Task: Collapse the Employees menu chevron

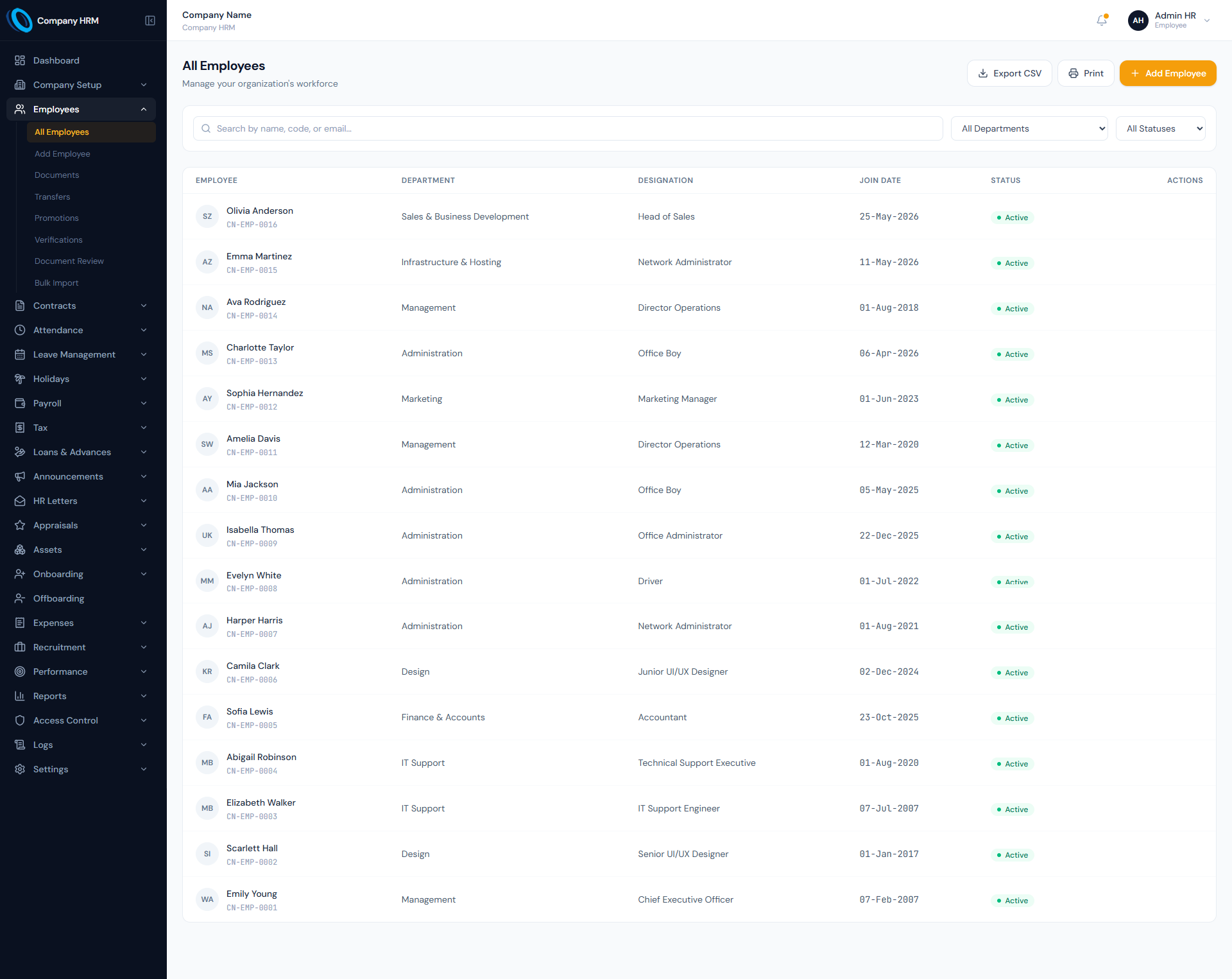Action: pos(144,109)
